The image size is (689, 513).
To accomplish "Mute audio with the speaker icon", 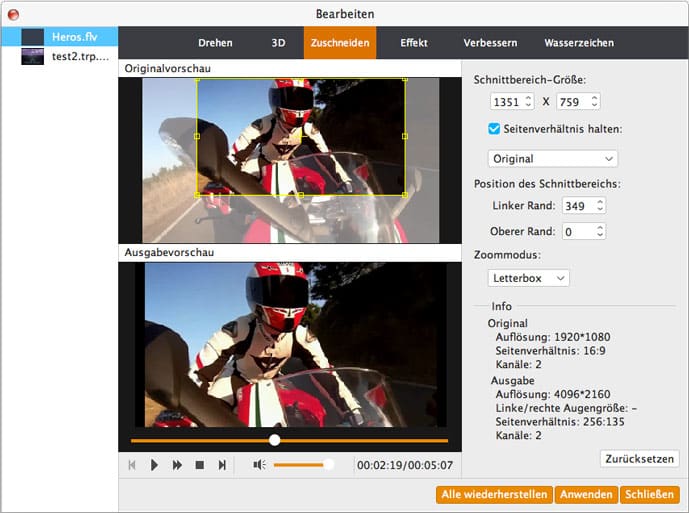I will 258,465.
